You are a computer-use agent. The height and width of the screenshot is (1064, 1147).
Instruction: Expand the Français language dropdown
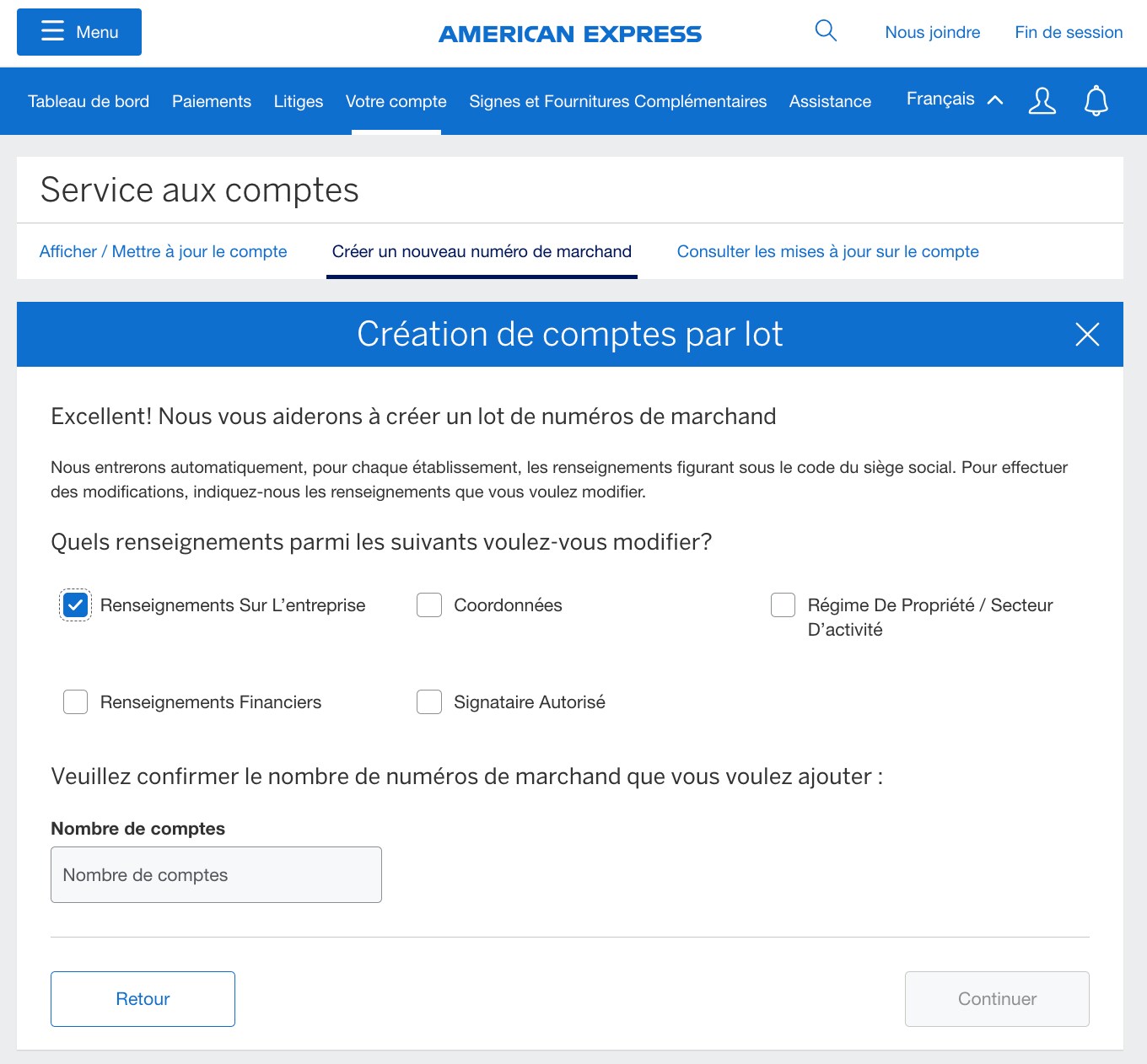tap(954, 99)
